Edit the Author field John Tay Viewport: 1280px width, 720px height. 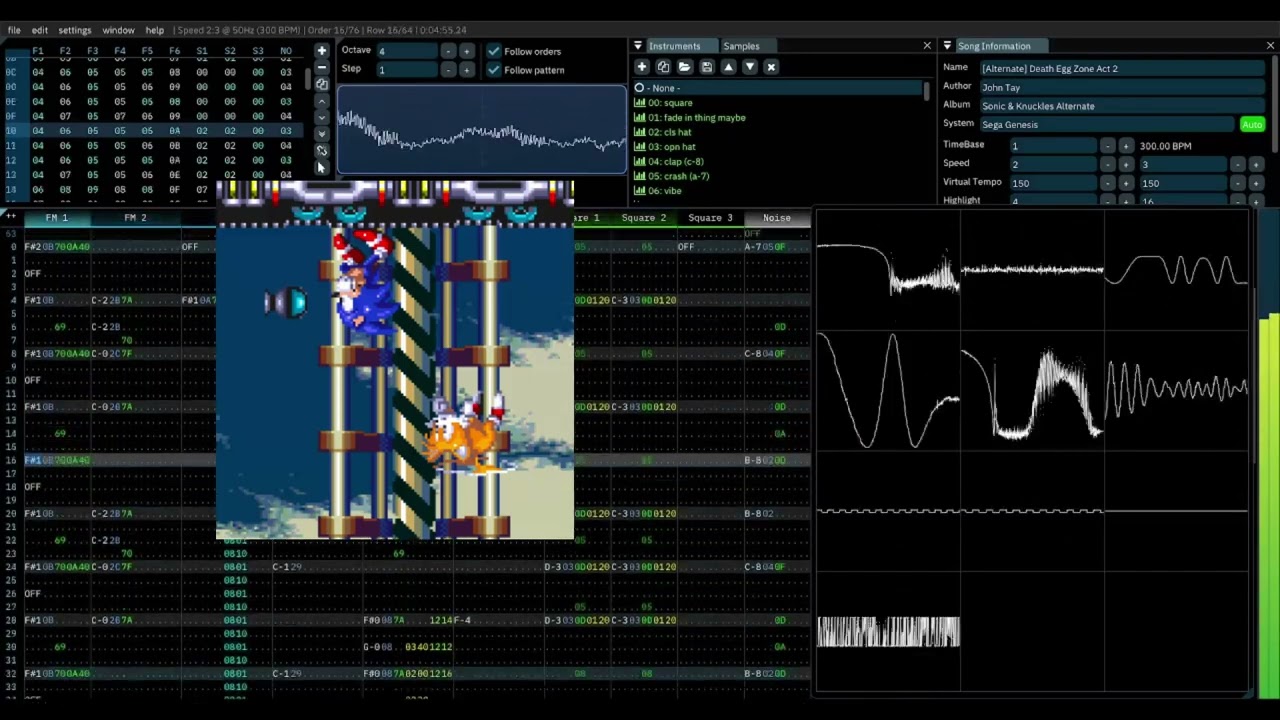pos(1122,87)
